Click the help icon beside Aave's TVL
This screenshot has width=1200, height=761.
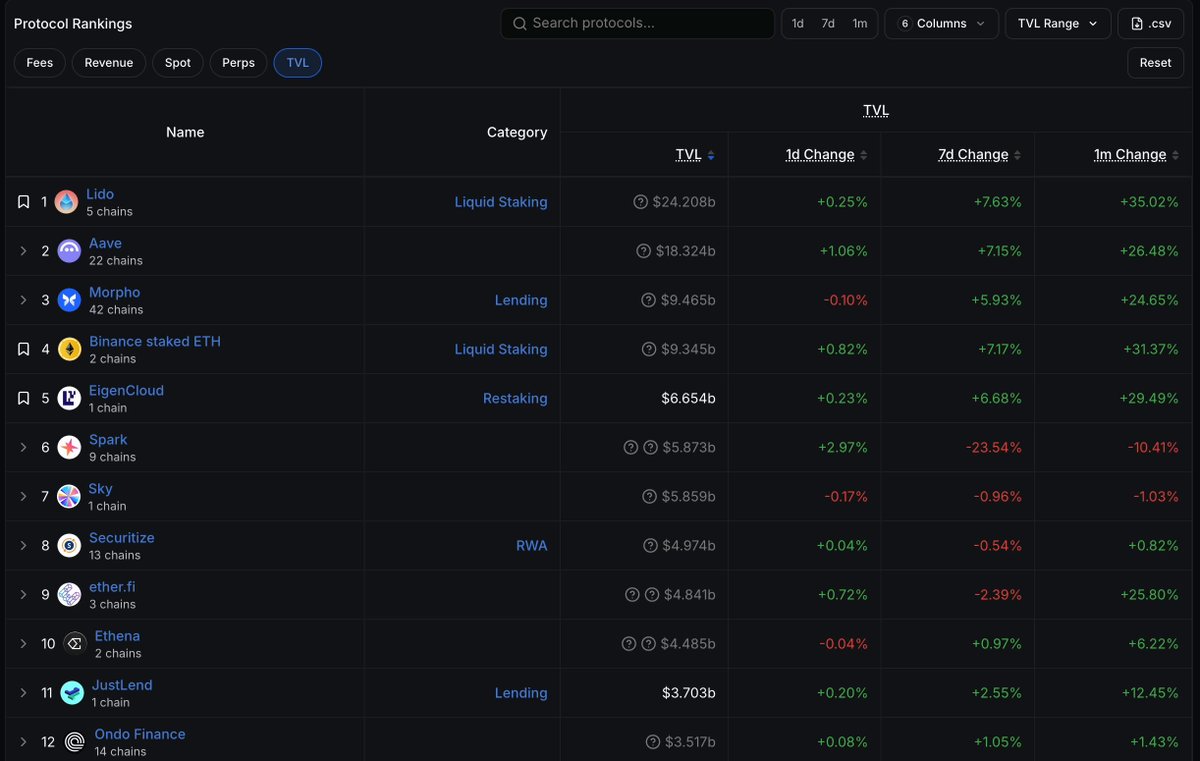(644, 251)
